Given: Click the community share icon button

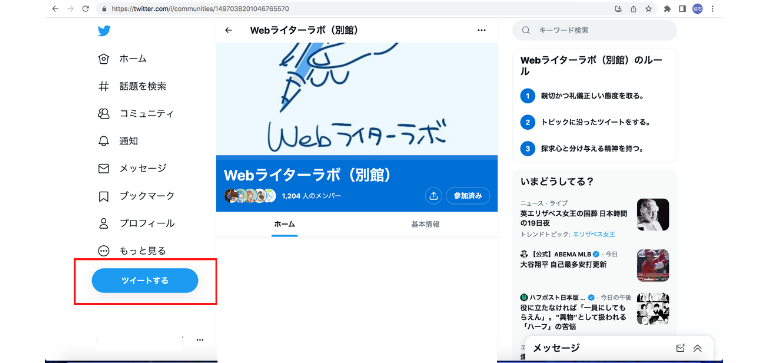Looking at the screenshot, I should click(x=433, y=196).
